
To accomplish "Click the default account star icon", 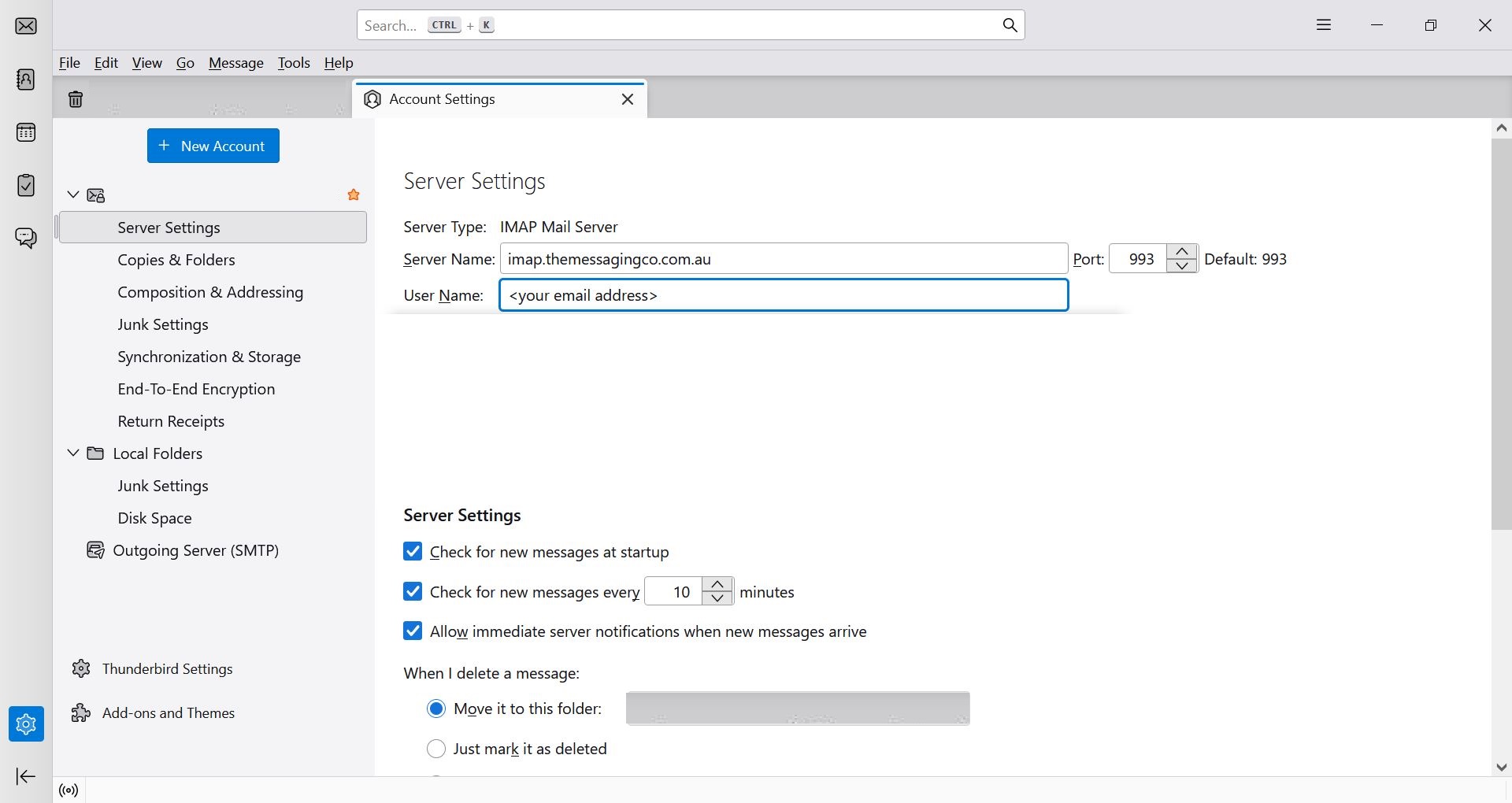I will click(x=354, y=194).
